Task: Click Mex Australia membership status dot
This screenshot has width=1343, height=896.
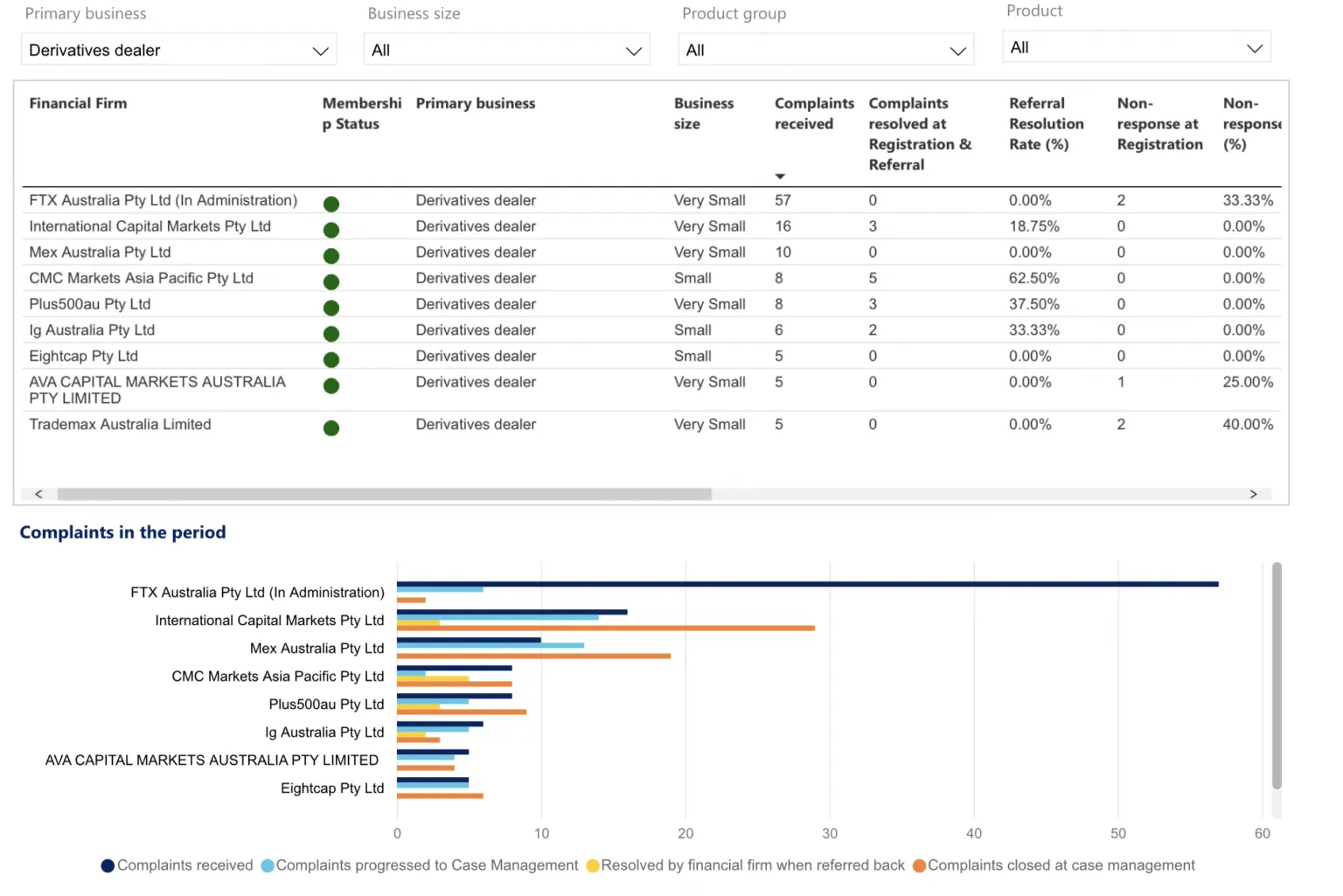Action: 331,256
